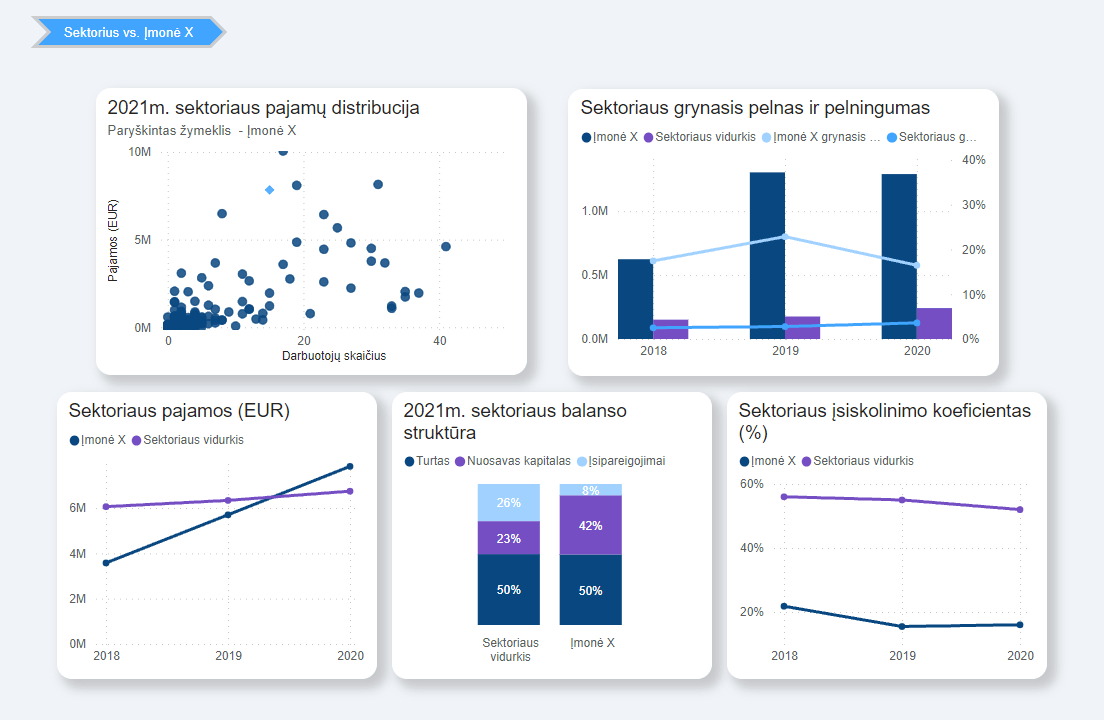Click the 2020 purple sector average profit bar
Viewport: 1104px width, 720px height.
[934, 323]
